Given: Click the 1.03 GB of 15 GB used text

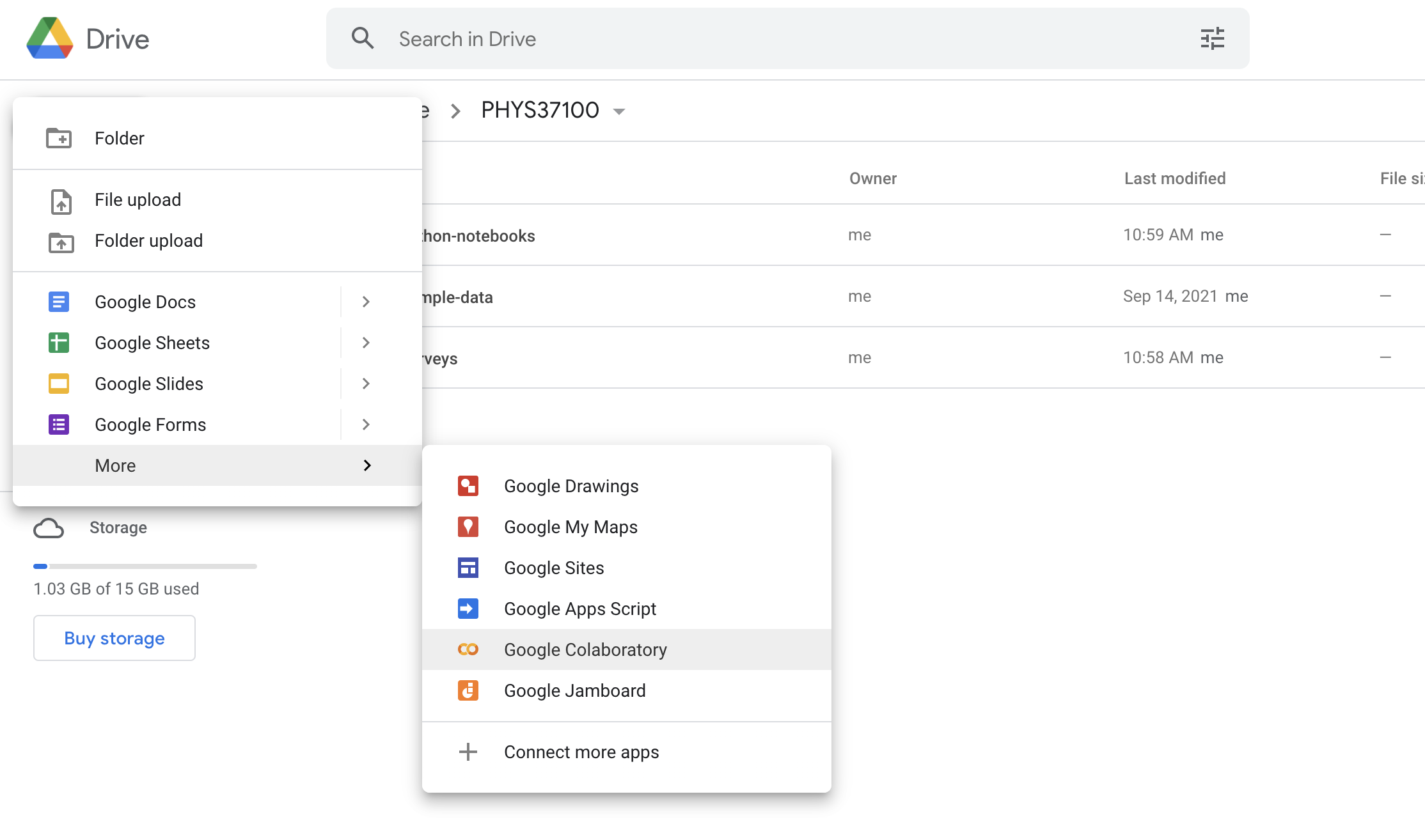Looking at the screenshot, I should (x=116, y=589).
